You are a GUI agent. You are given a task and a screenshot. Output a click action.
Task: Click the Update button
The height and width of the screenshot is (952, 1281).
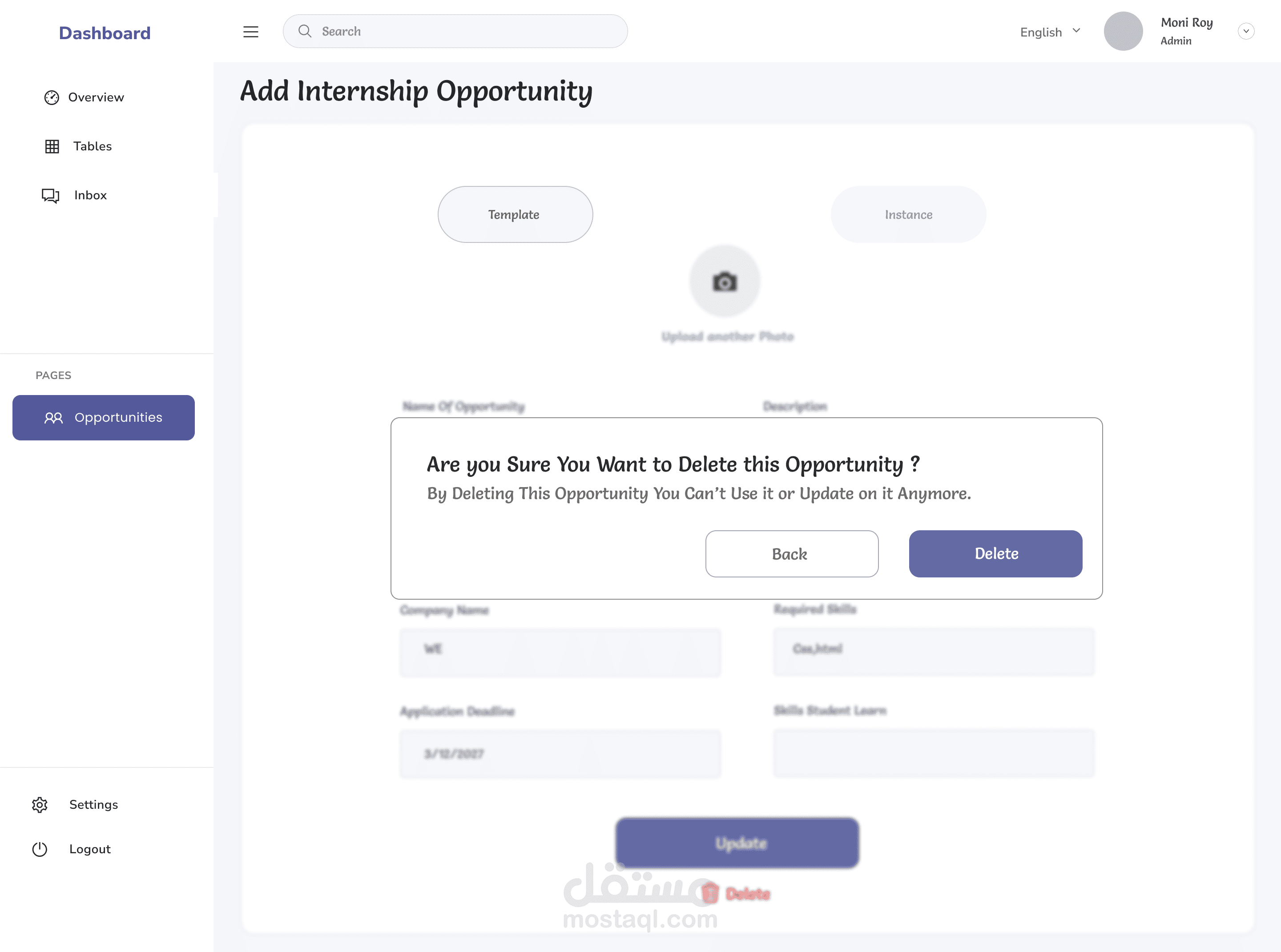click(737, 843)
